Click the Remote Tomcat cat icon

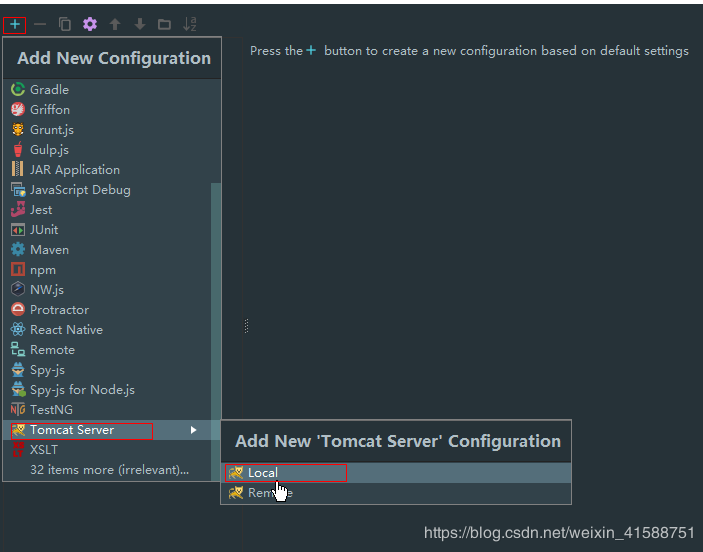[236, 493]
